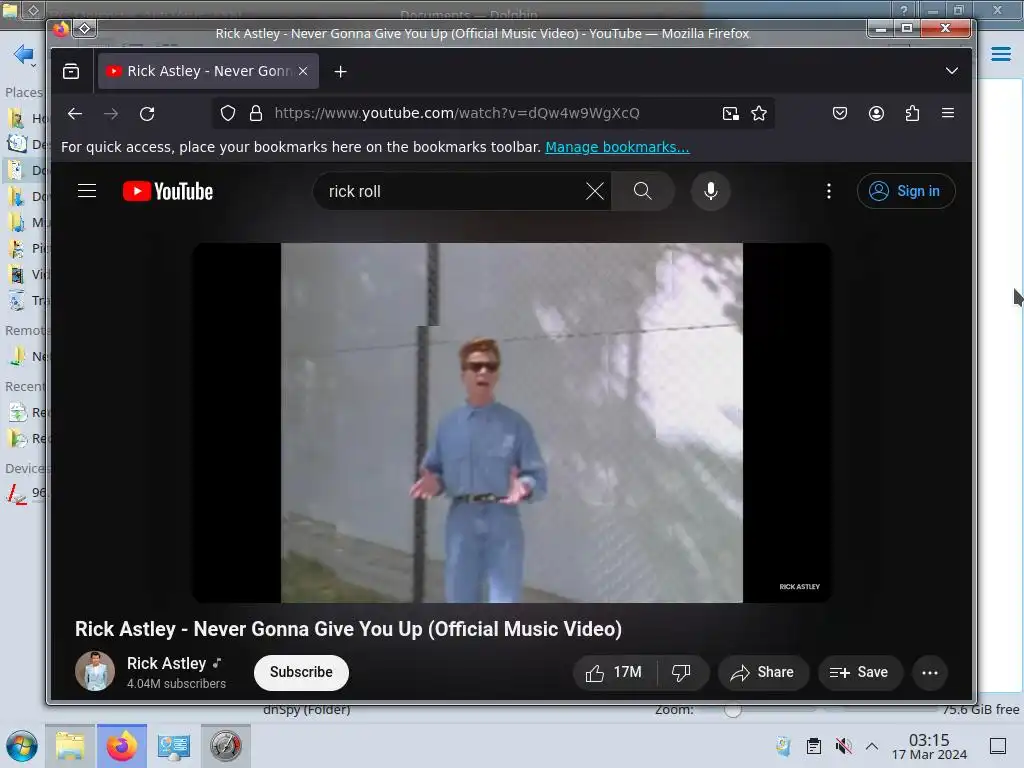Click Dolphin back arrow button
The image size is (1024, 768).
[23, 54]
